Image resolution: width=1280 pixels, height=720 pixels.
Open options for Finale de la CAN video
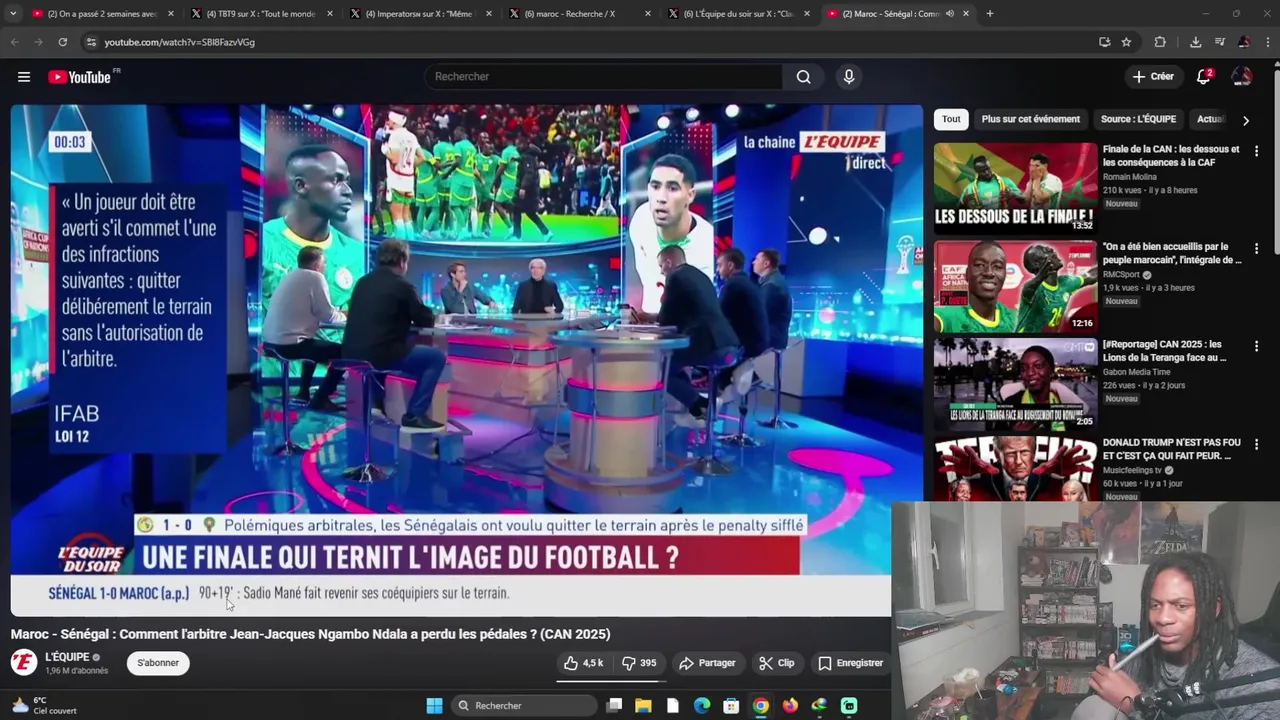coord(1256,151)
